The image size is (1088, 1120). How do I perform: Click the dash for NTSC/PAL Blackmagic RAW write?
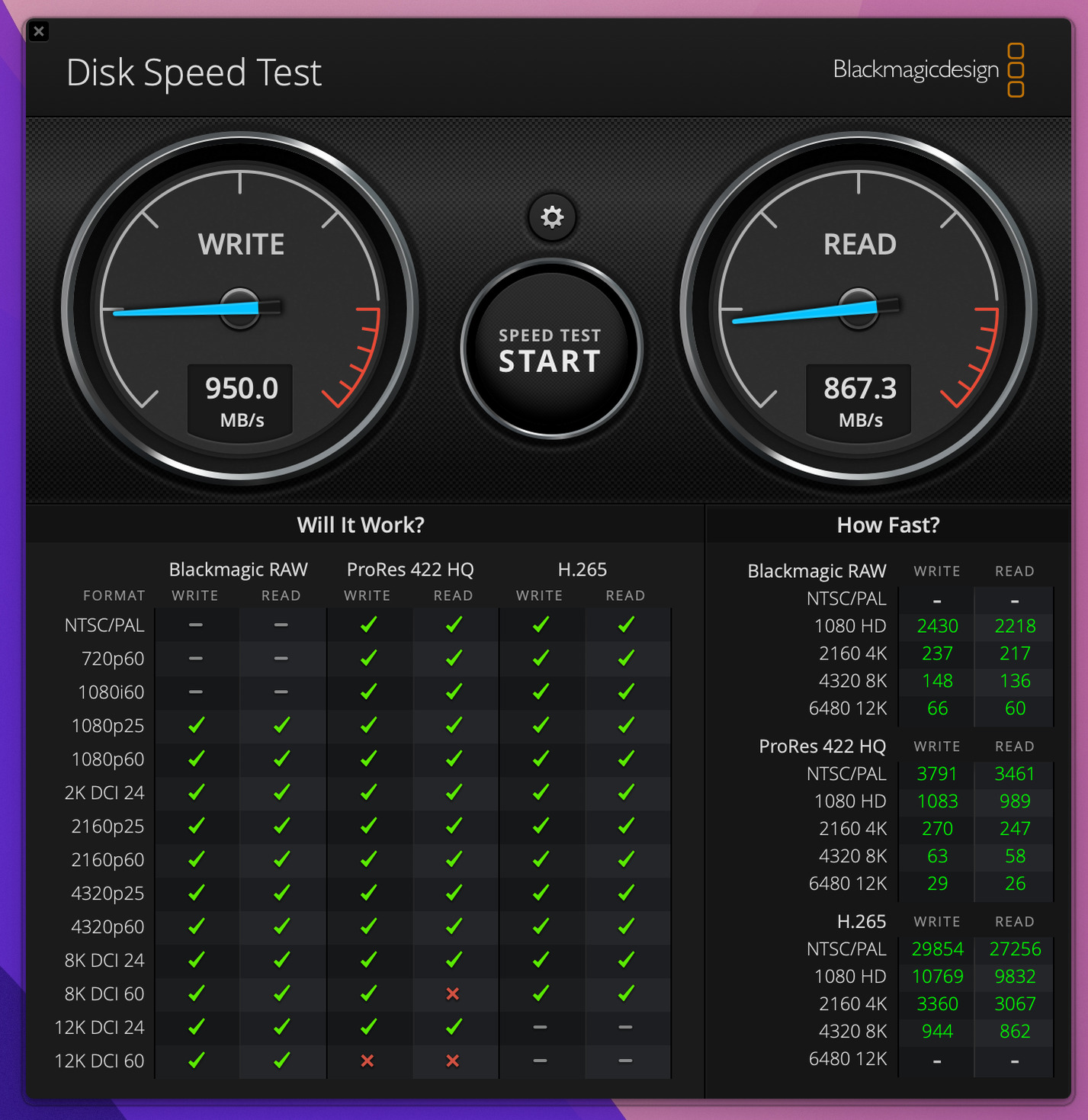pyautogui.click(x=196, y=625)
